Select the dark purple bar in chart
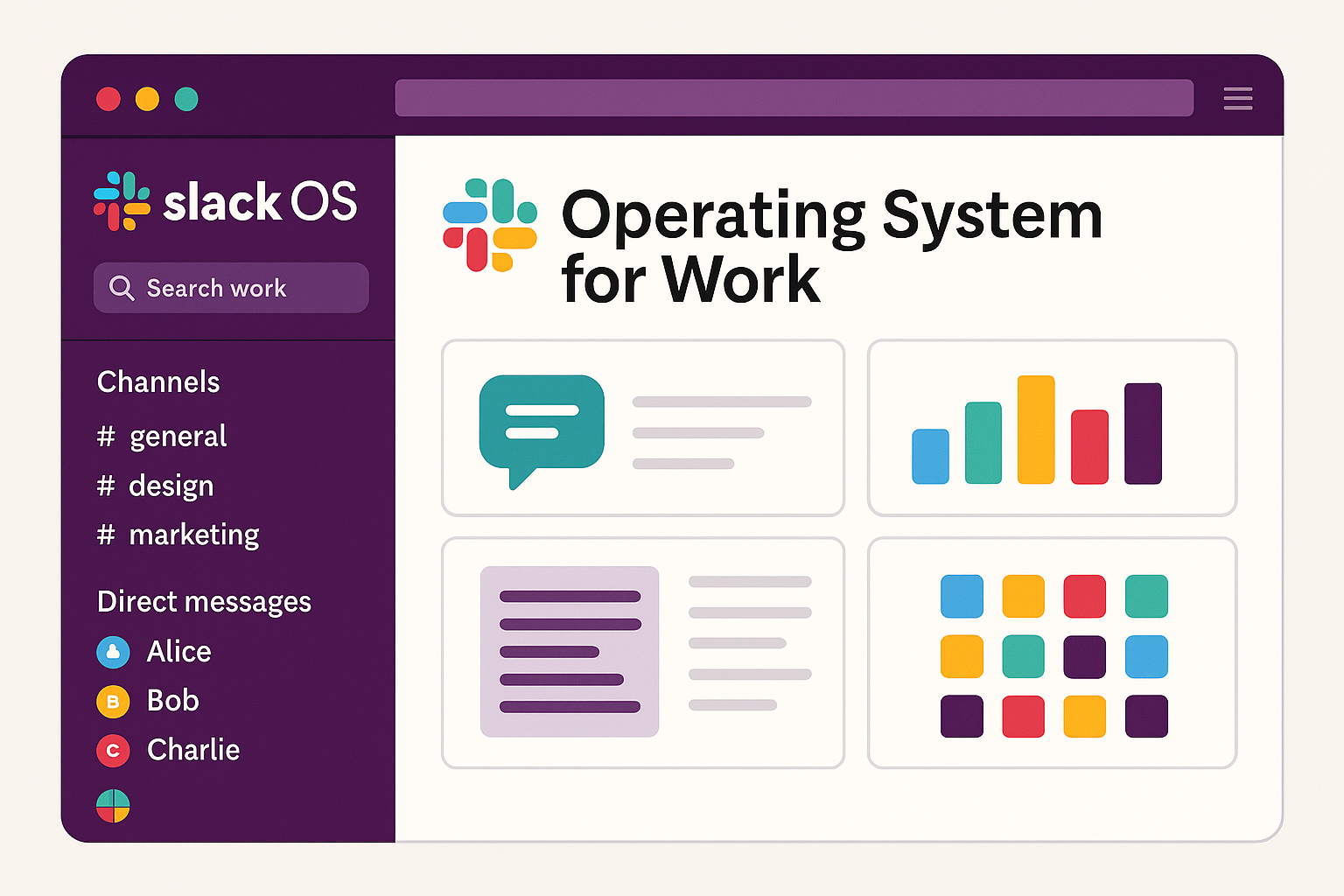 [1143, 433]
